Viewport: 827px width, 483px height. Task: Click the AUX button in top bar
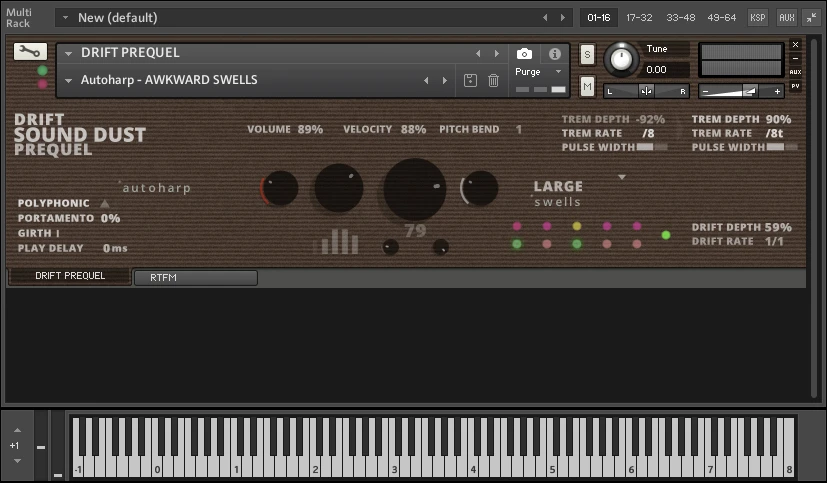(x=786, y=17)
